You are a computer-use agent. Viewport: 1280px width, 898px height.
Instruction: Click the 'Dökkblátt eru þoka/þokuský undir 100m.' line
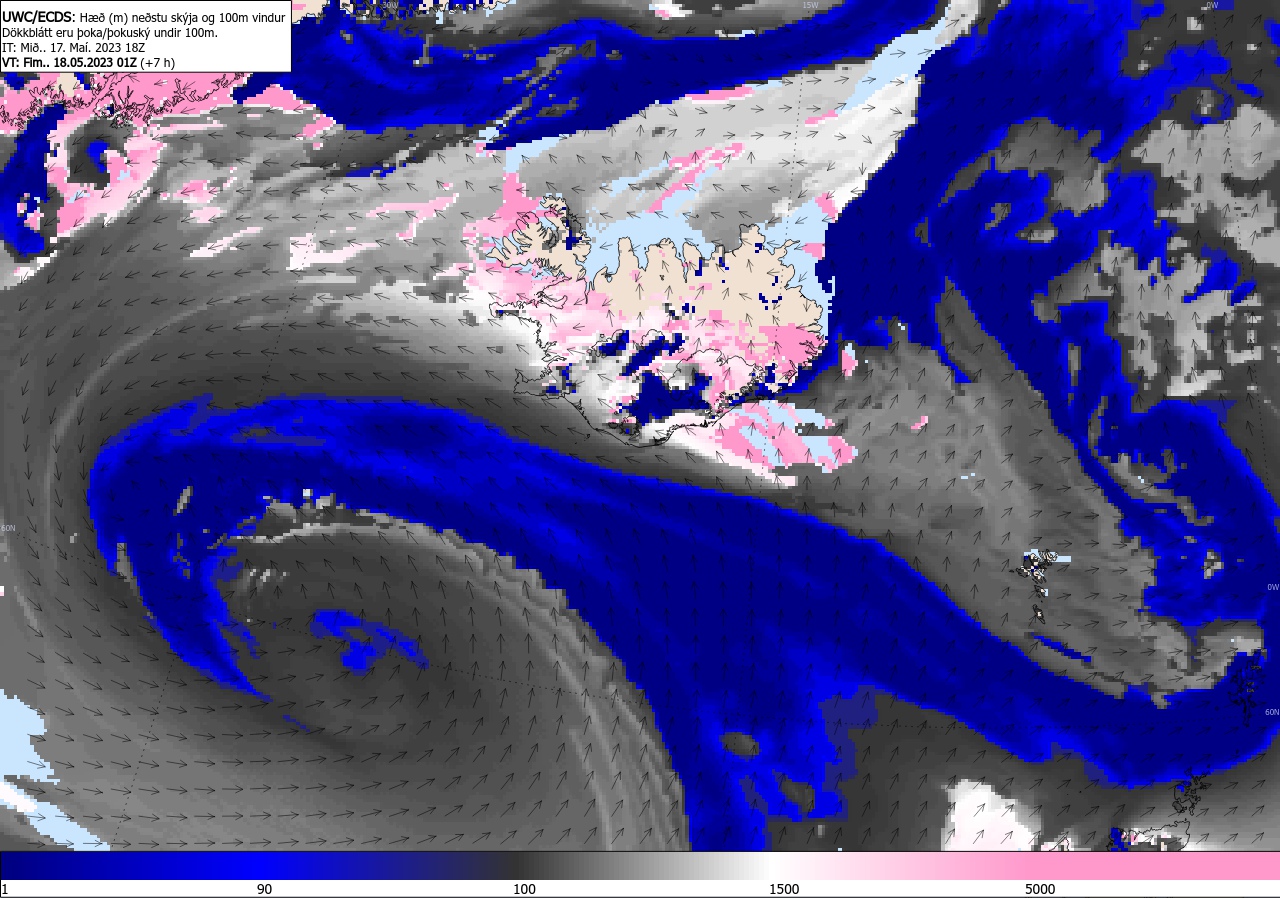coord(110,32)
